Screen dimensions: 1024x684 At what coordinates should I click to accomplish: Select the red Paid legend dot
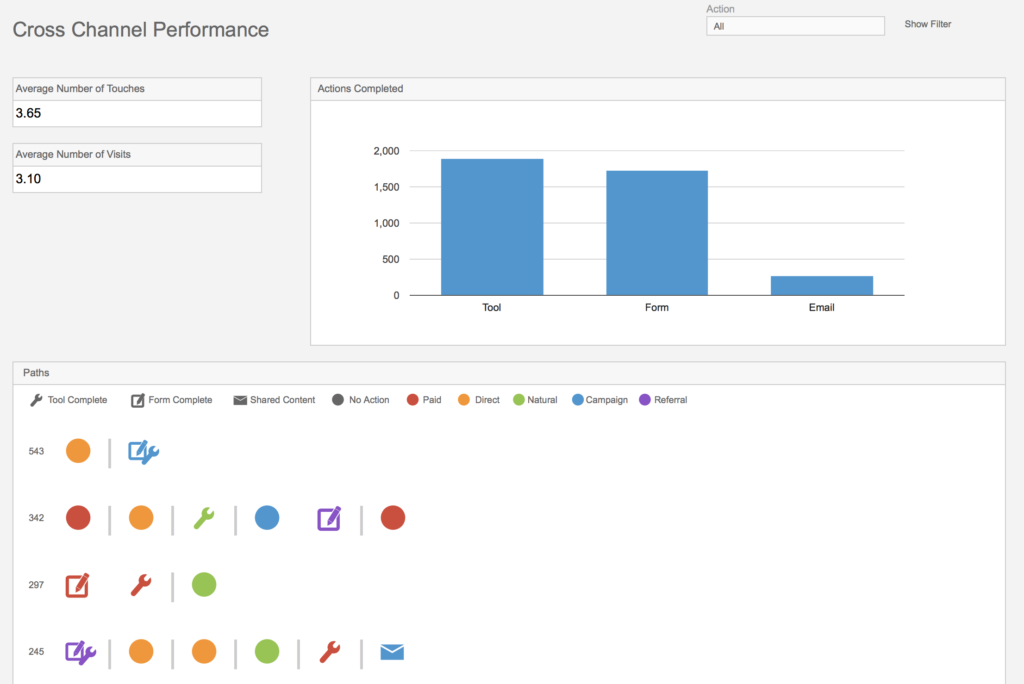tap(412, 400)
